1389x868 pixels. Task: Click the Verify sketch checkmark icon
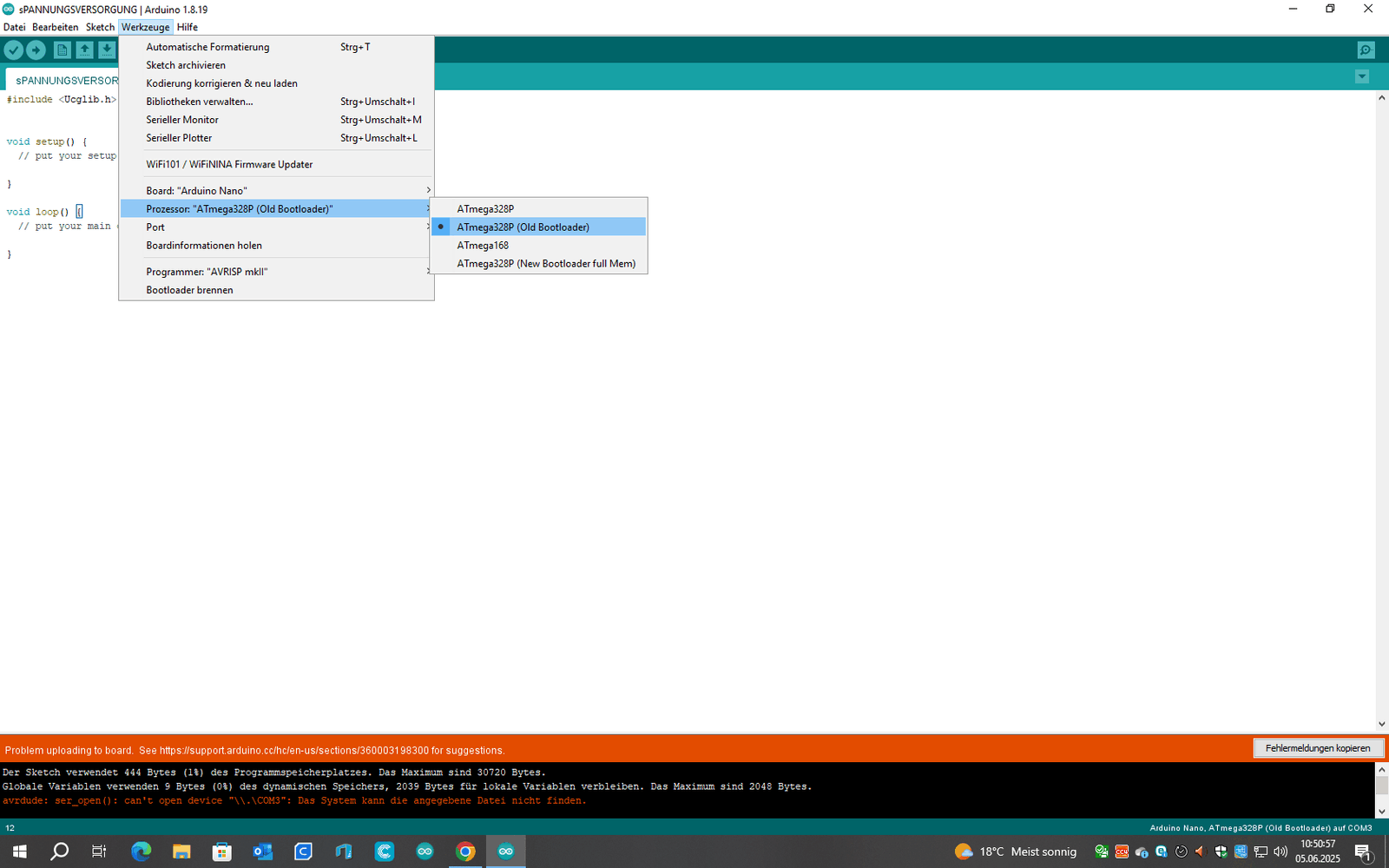click(14, 50)
